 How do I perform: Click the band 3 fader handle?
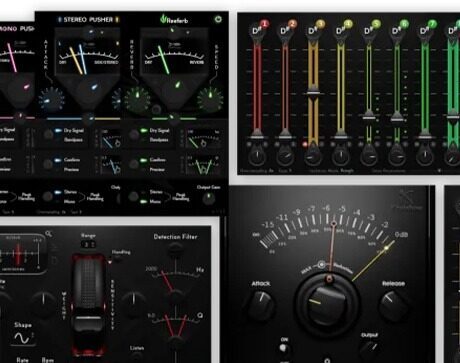pyautogui.click(x=313, y=94)
